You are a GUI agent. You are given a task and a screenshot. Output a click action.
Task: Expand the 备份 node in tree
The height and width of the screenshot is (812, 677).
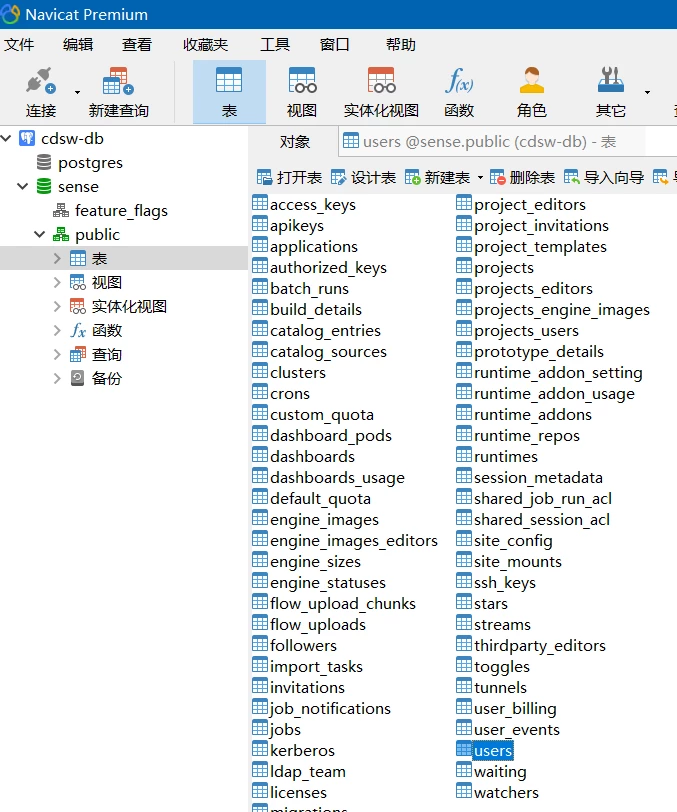[x=57, y=378]
